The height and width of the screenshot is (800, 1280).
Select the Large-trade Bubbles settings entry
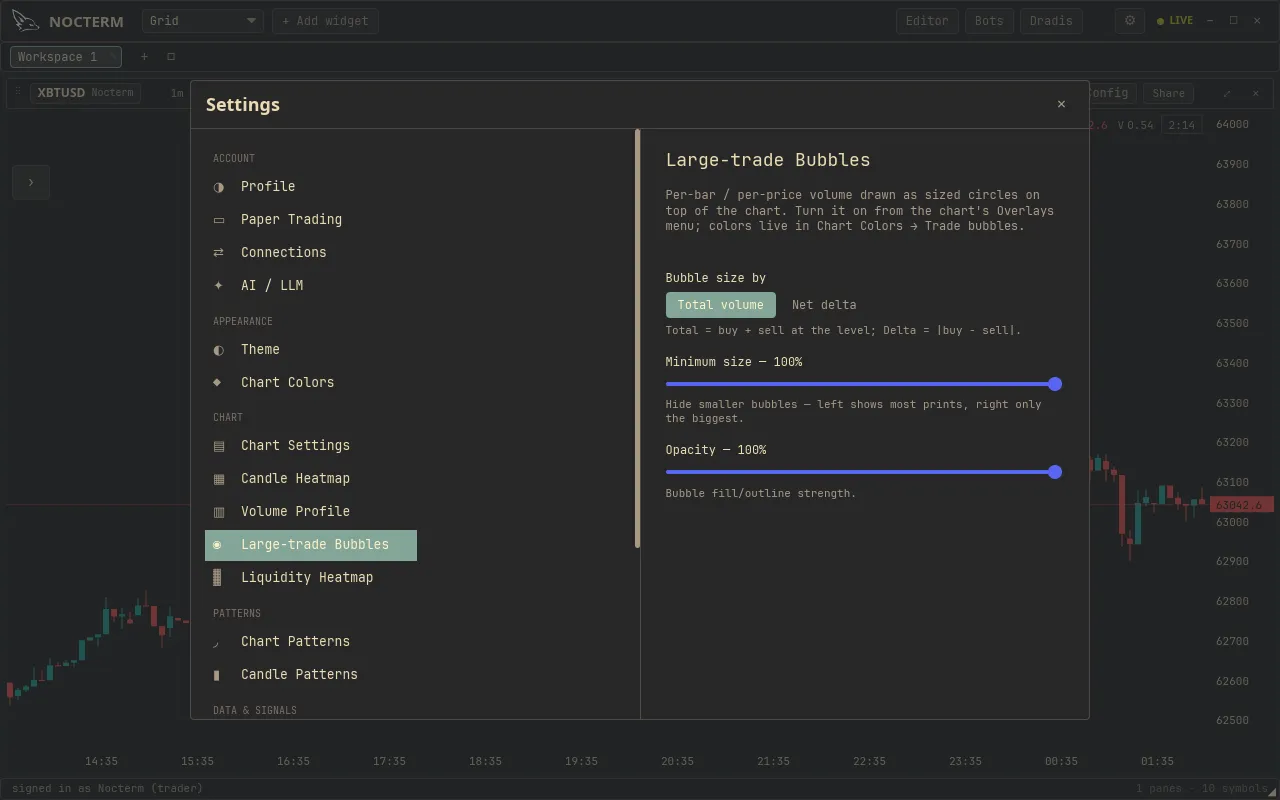coord(311,545)
